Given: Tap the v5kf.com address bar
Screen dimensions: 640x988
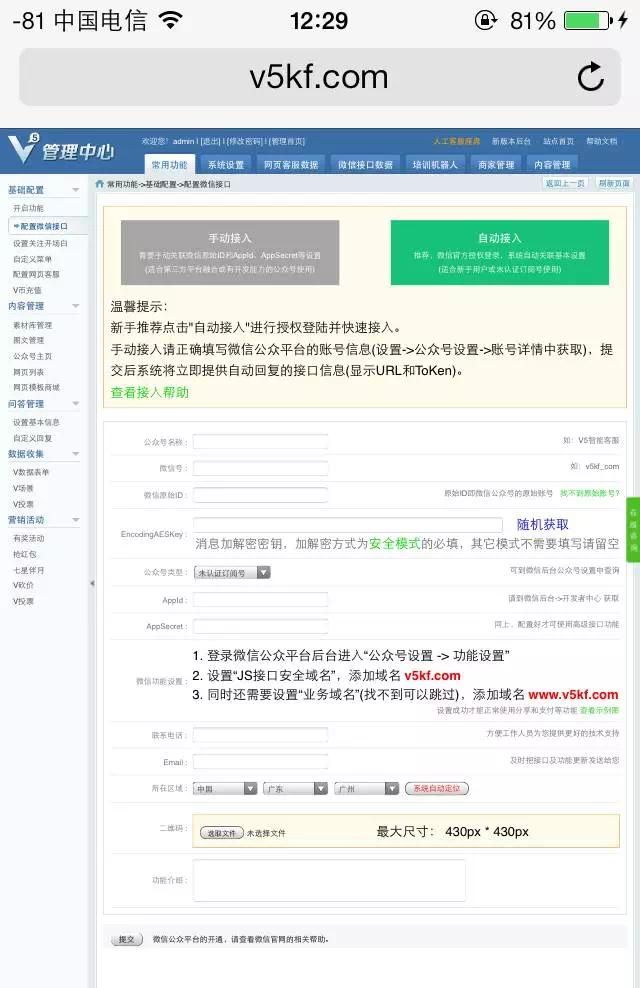Looking at the screenshot, I should [319, 77].
